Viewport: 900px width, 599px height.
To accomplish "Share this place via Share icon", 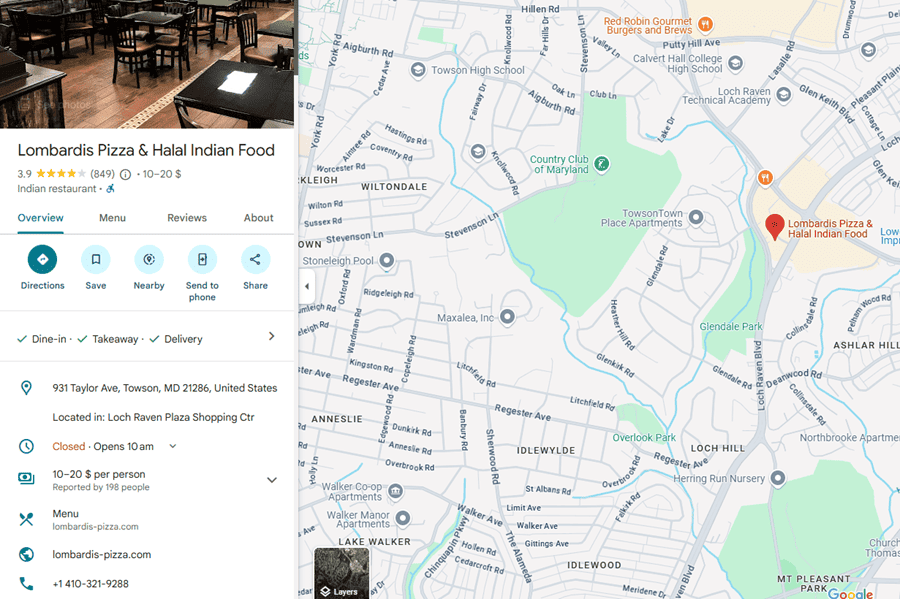I will point(255,259).
